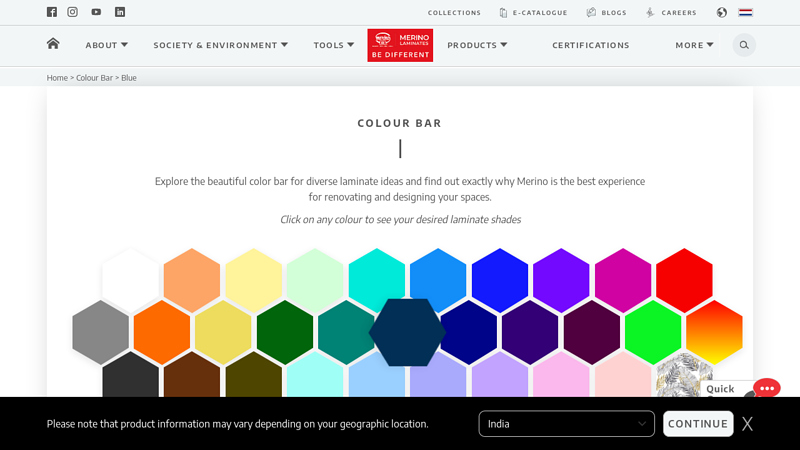The width and height of the screenshot is (800, 450).
Task: Click Colour Bar in the breadcrumb
Action: [94, 78]
